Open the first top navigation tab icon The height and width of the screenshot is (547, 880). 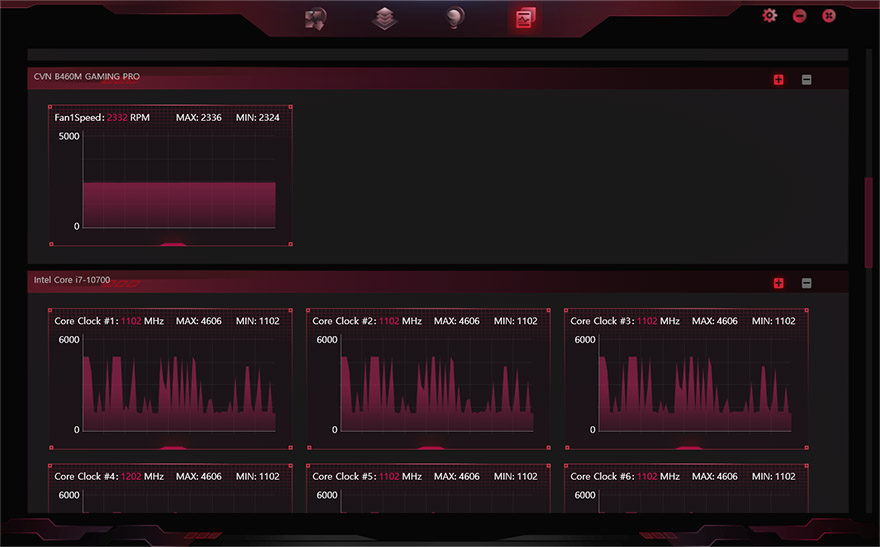(x=315, y=19)
